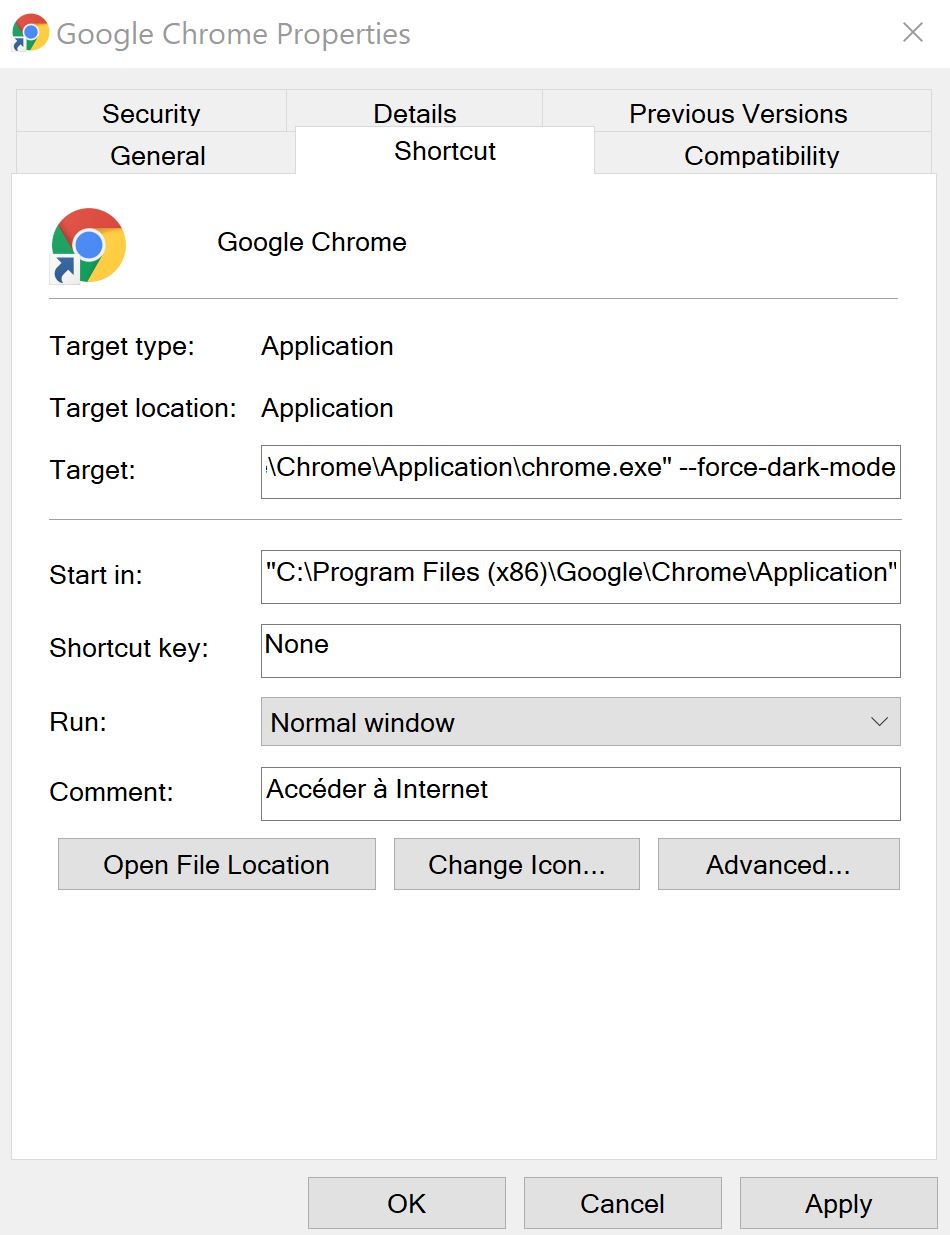The image size is (950, 1235).
Task: Switch to the Compatibility tab
Action: [761, 155]
